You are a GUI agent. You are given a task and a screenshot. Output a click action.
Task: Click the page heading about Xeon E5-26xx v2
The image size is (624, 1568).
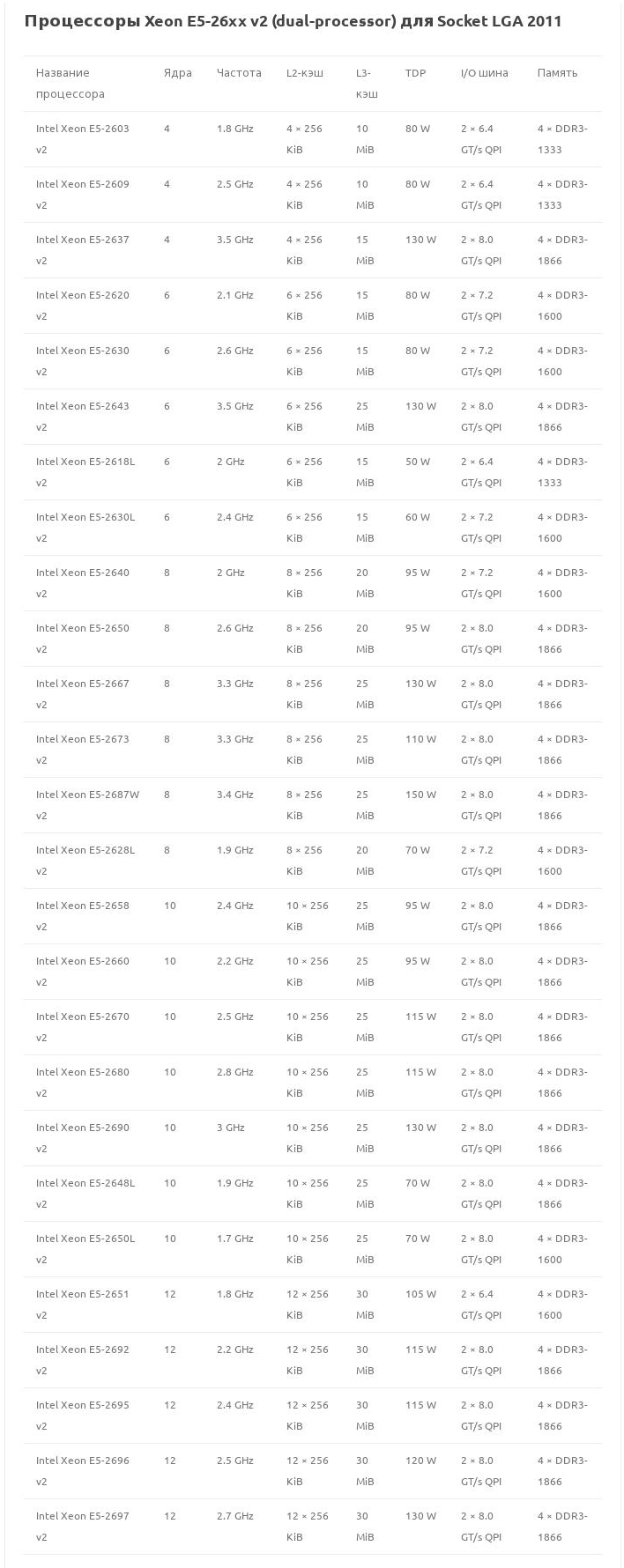tap(293, 21)
